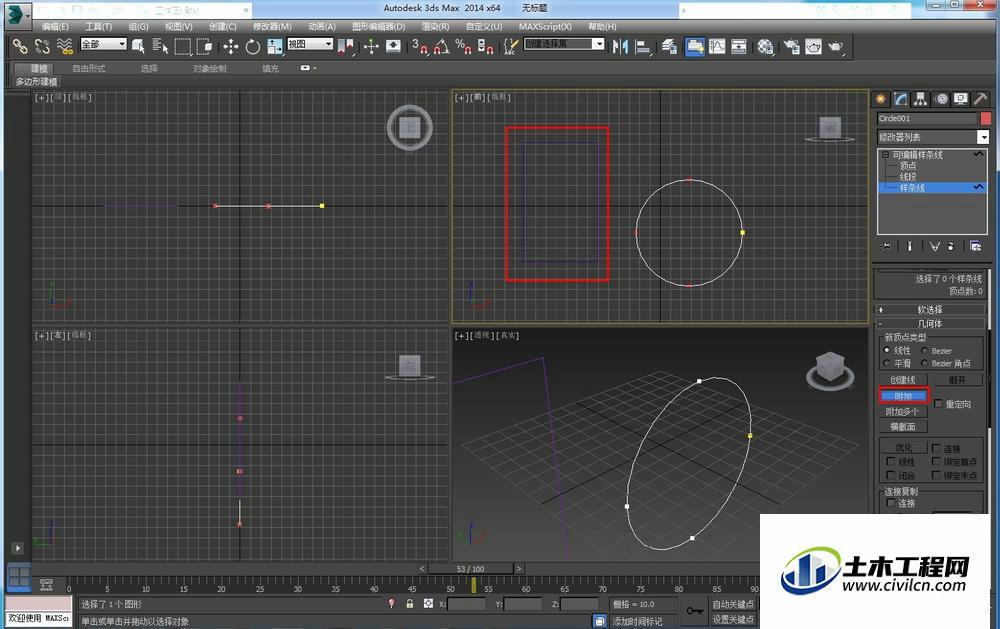Open the Curve Editor icon
The height and width of the screenshot is (629, 1000).
[717, 46]
